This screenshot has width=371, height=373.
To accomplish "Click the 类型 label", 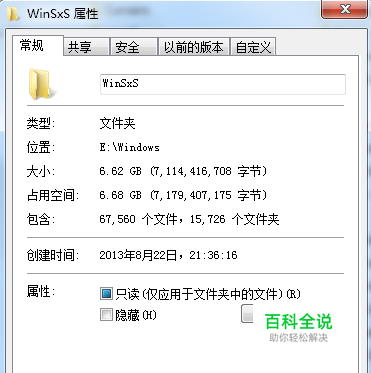I will (41, 124).
